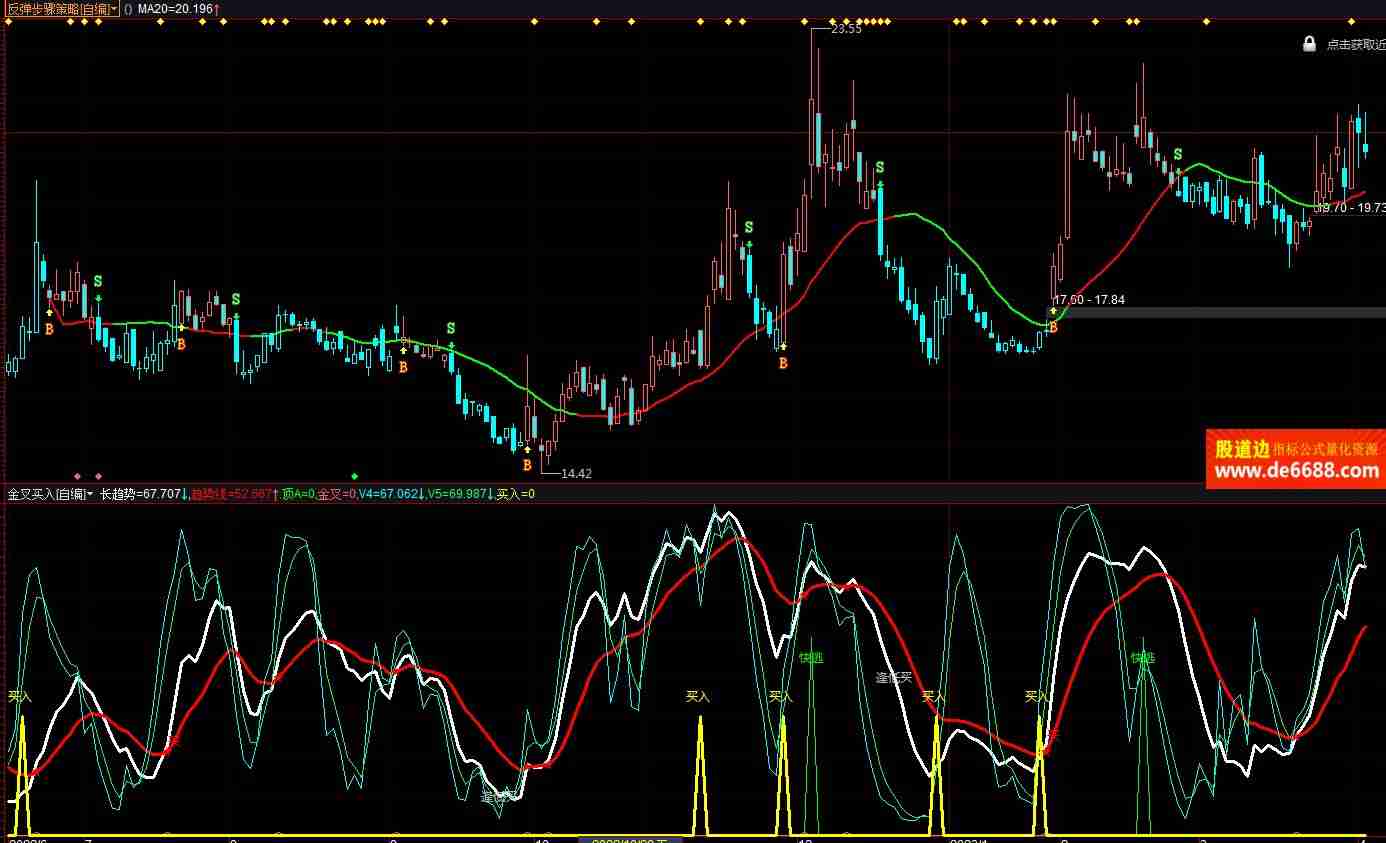Click the leftmost pink diamond marker at bottom left
The width and height of the screenshot is (1386, 843).
pos(78,476)
